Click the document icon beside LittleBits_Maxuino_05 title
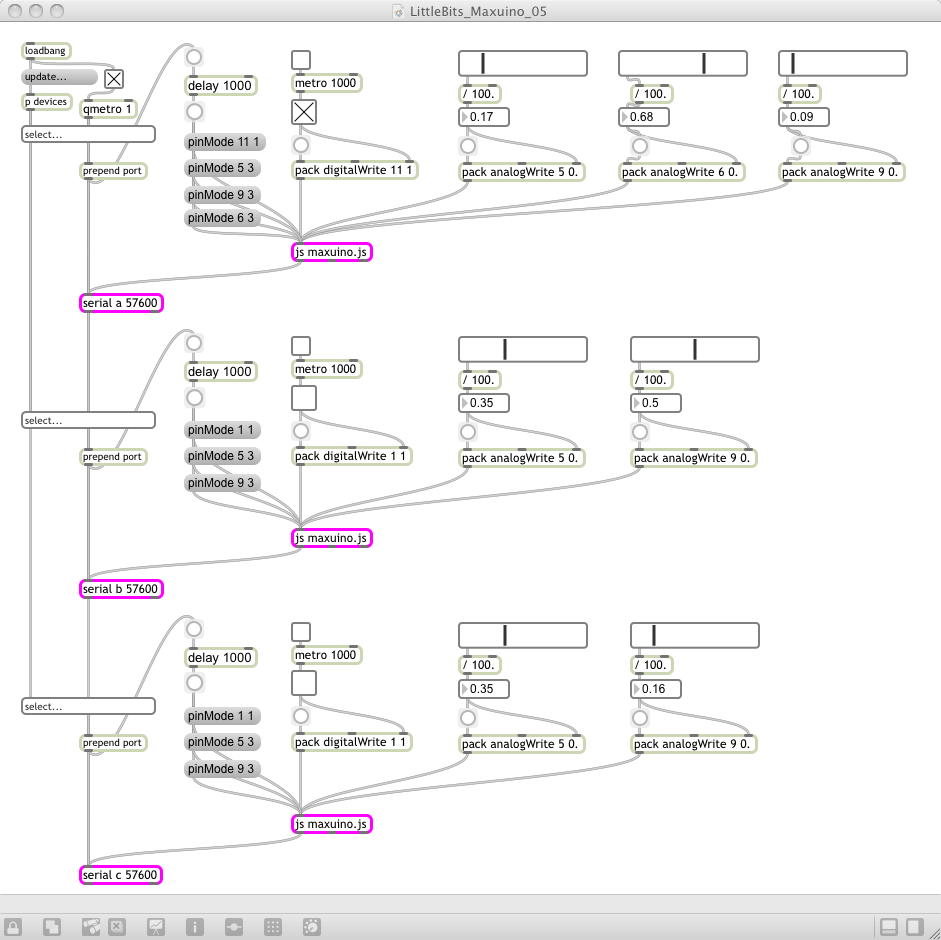The height and width of the screenshot is (940, 941). pyautogui.click(x=398, y=11)
